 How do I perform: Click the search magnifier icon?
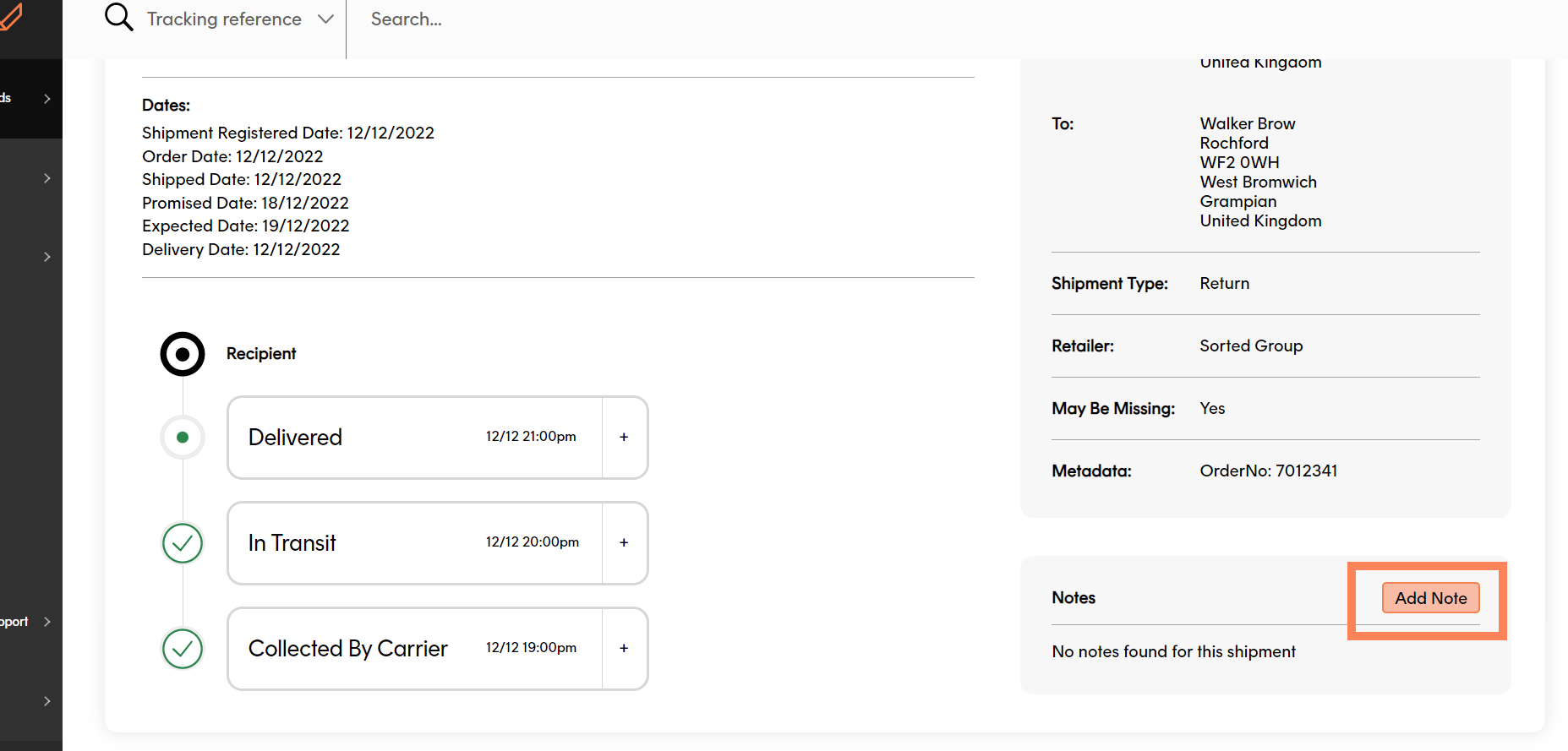pos(118,17)
